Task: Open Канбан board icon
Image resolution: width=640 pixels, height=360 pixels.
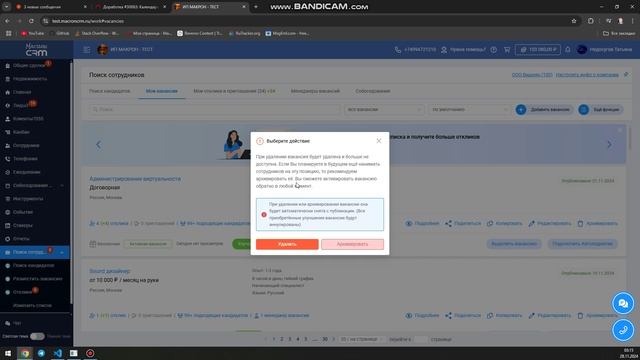Action: point(7,132)
